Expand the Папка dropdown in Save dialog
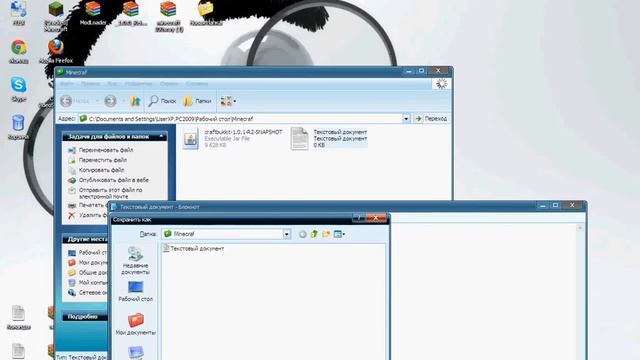This screenshot has width=640, height=360. (x=287, y=234)
